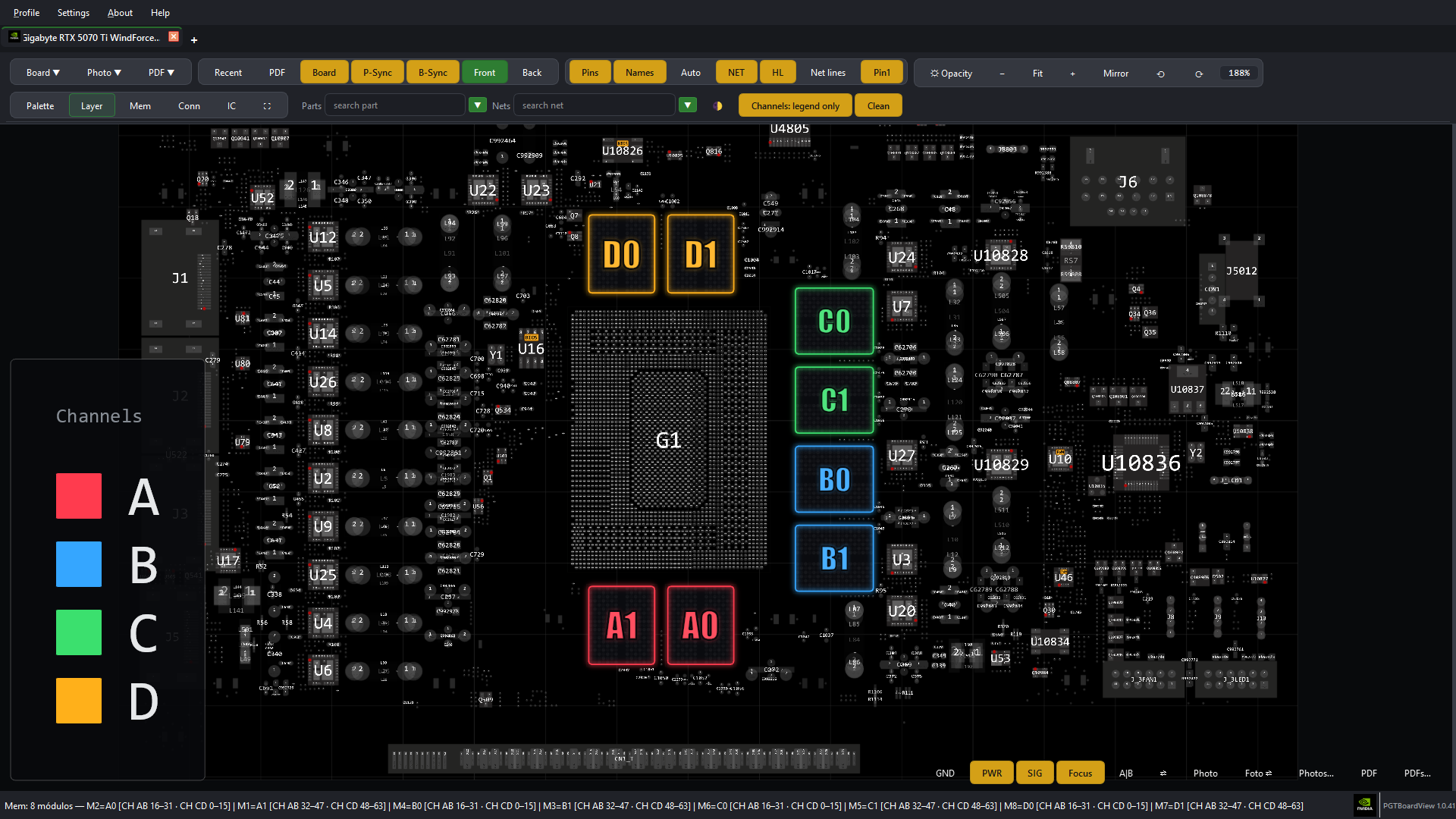This screenshot has height=819, width=1456.
Task: Select memory chip D1 on the board
Action: [x=701, y=254]
